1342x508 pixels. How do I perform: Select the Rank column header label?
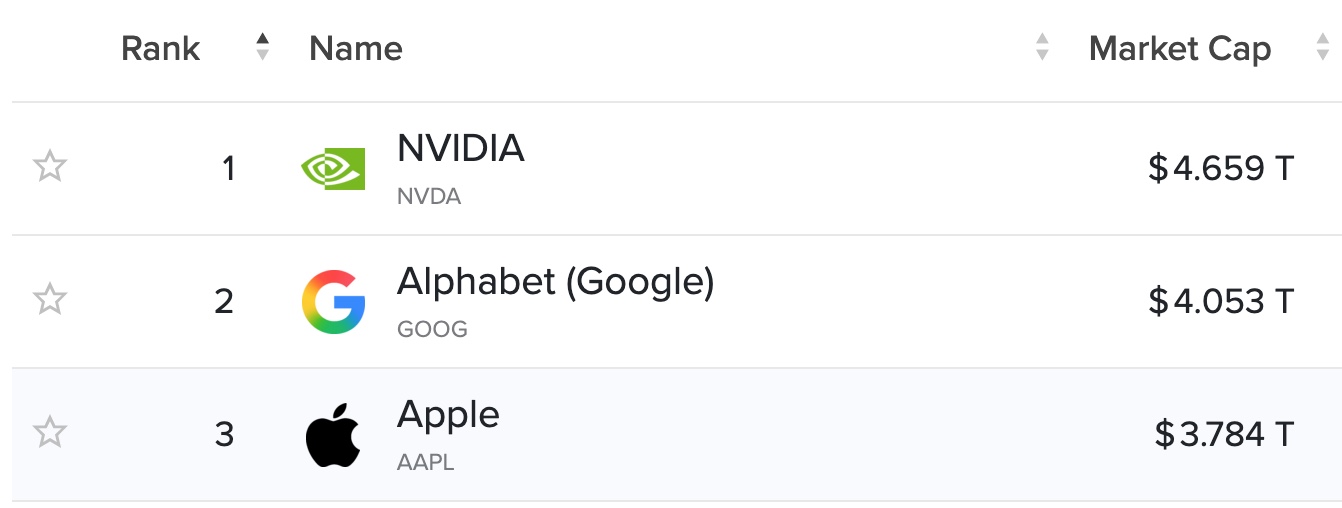click(160, 48)
